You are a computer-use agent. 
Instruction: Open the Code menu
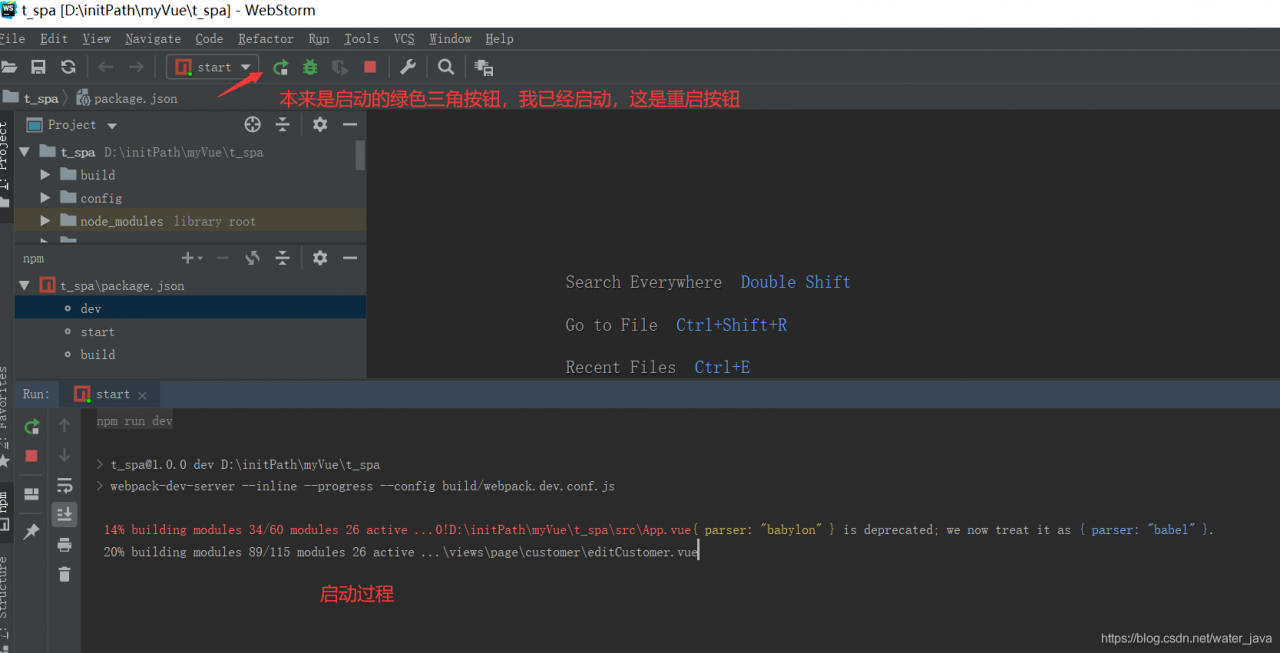pos(209,39)
